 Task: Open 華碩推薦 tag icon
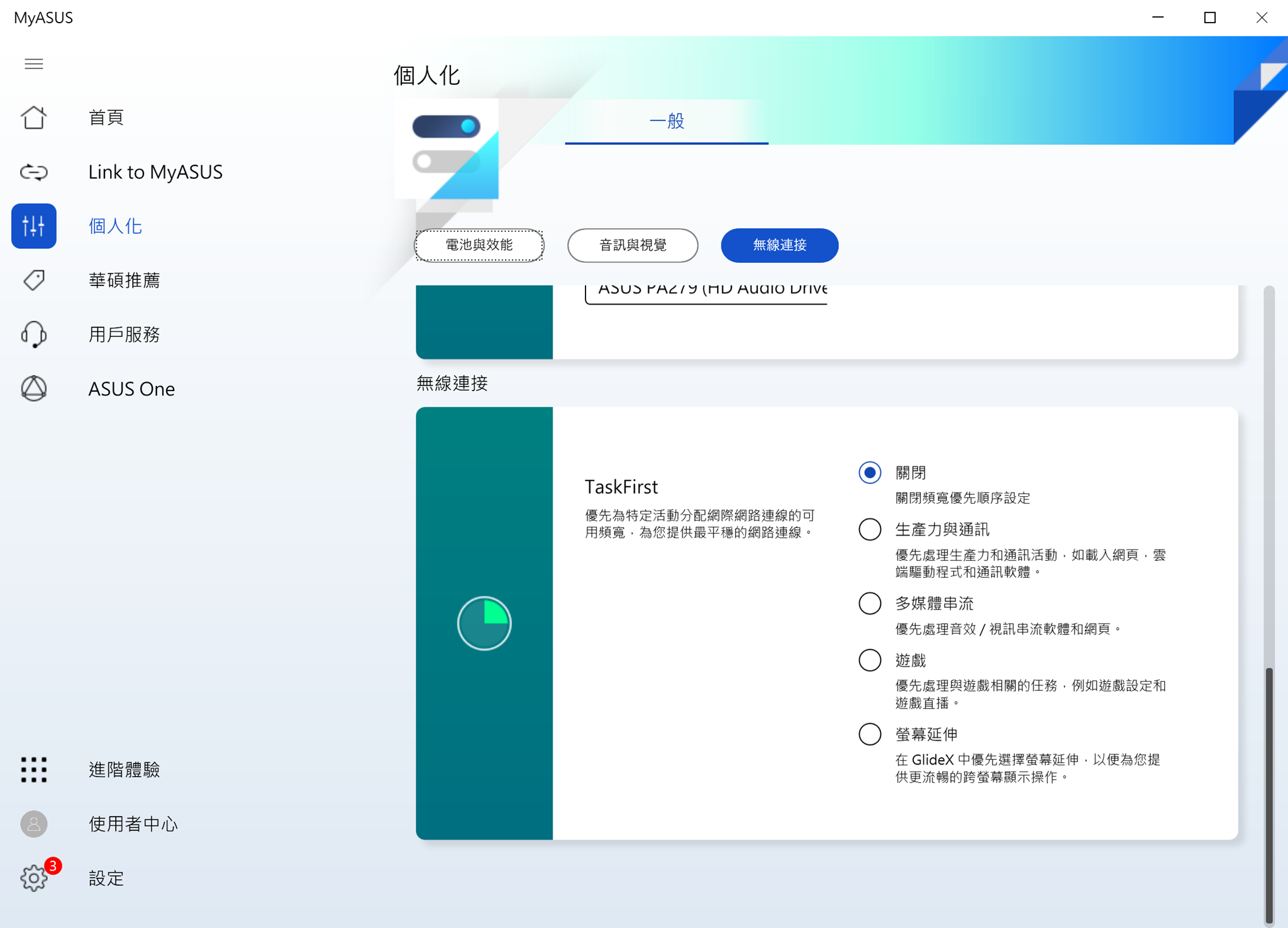(34, 280)
